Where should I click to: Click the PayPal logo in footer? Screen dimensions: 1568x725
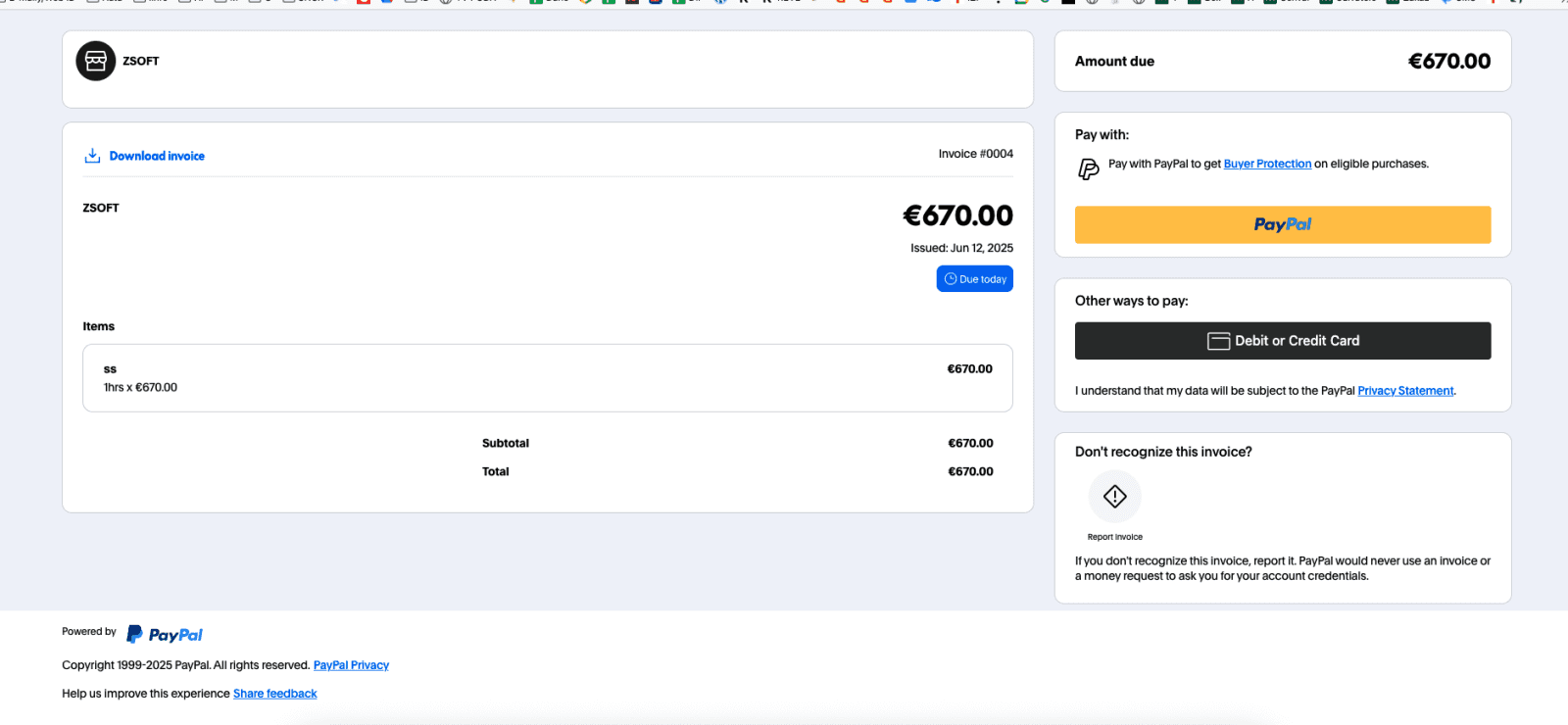coord(165,635)
